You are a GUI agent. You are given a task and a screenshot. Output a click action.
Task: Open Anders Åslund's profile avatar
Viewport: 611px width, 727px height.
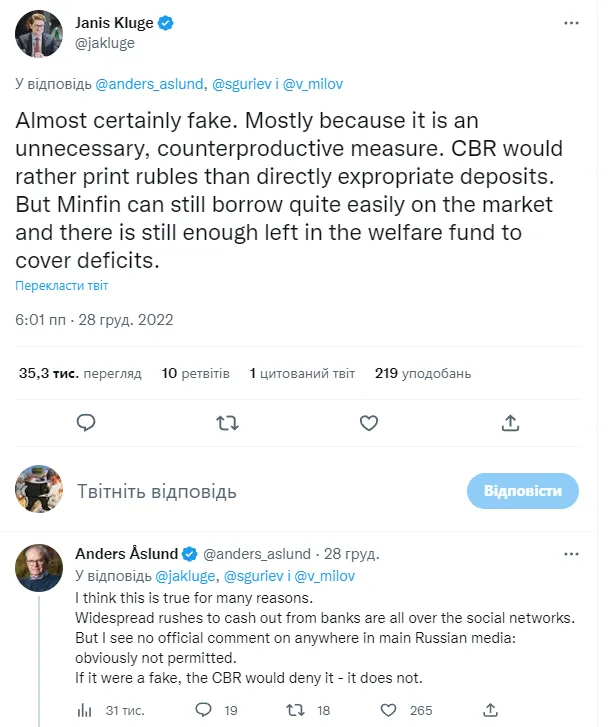pyautogui.click(x=40, y=568)
